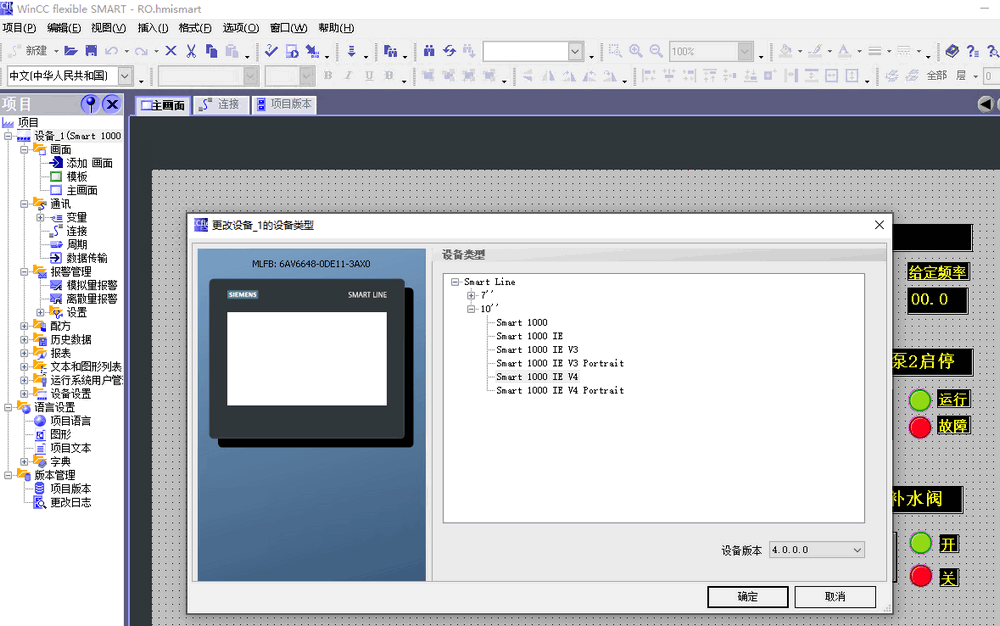
Task: Collapse the Smart Line tree node
Action: click(455, 282)
